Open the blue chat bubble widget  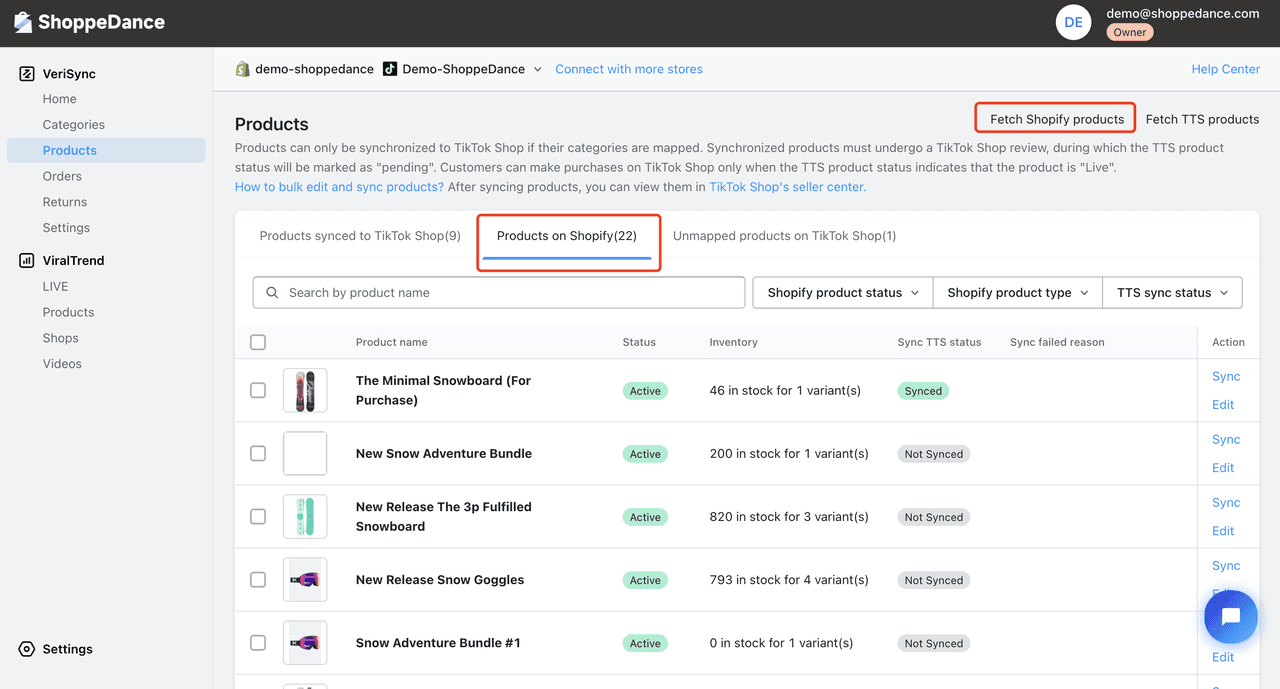pyautogui.click(x=1231, y=617)
